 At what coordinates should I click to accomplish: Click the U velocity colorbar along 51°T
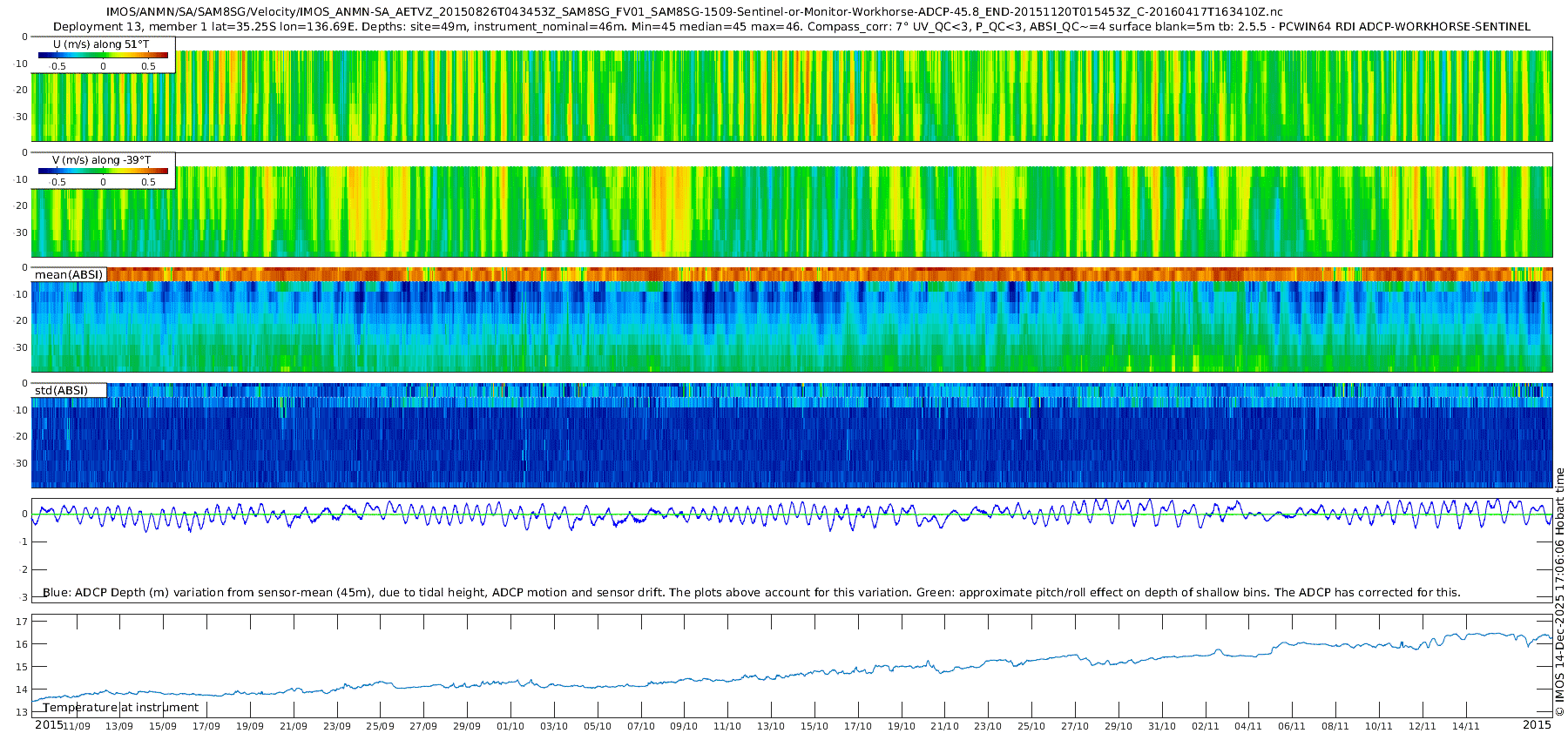(x=103, y=56)
